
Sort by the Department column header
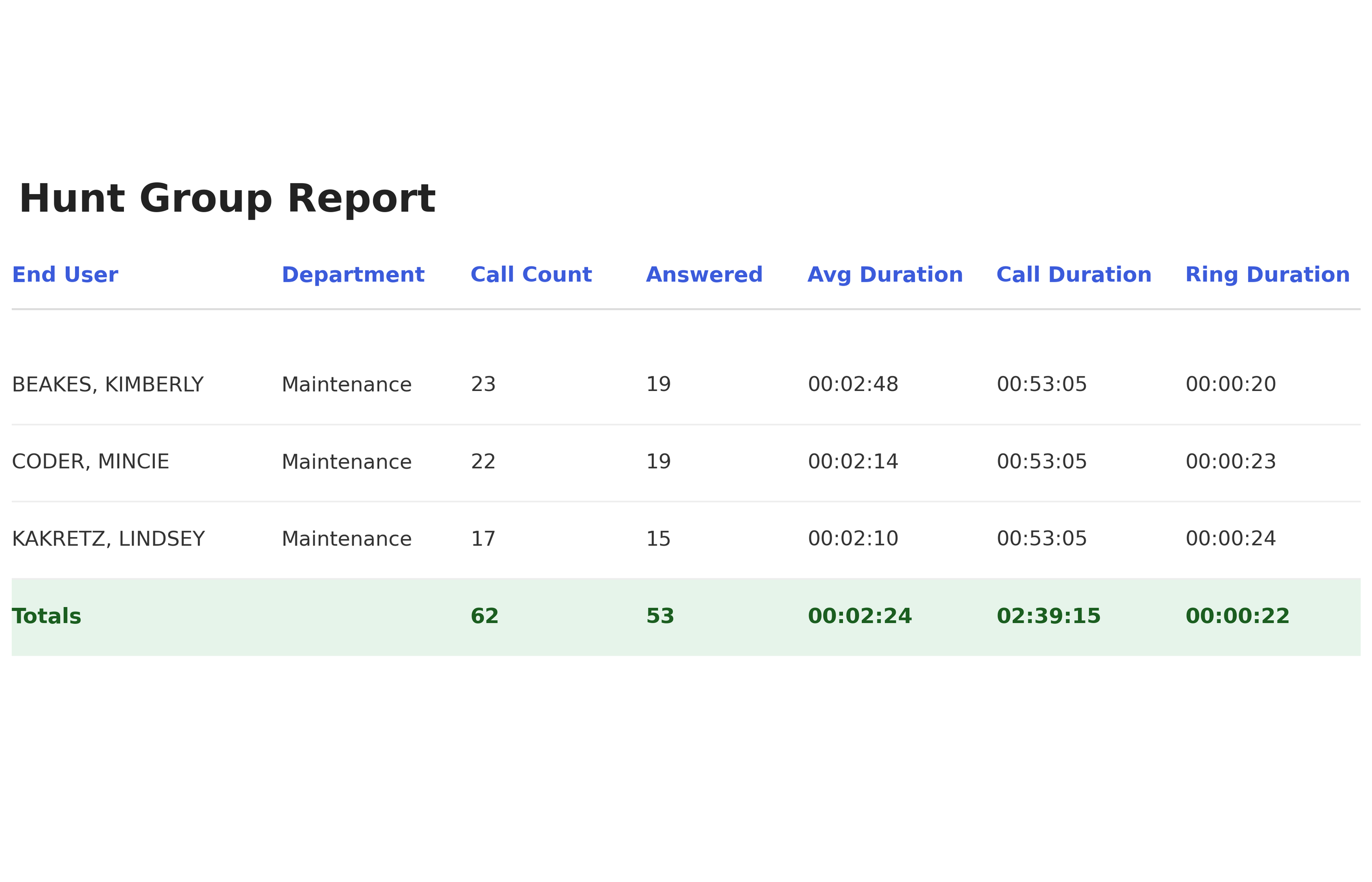pos(353,275)
